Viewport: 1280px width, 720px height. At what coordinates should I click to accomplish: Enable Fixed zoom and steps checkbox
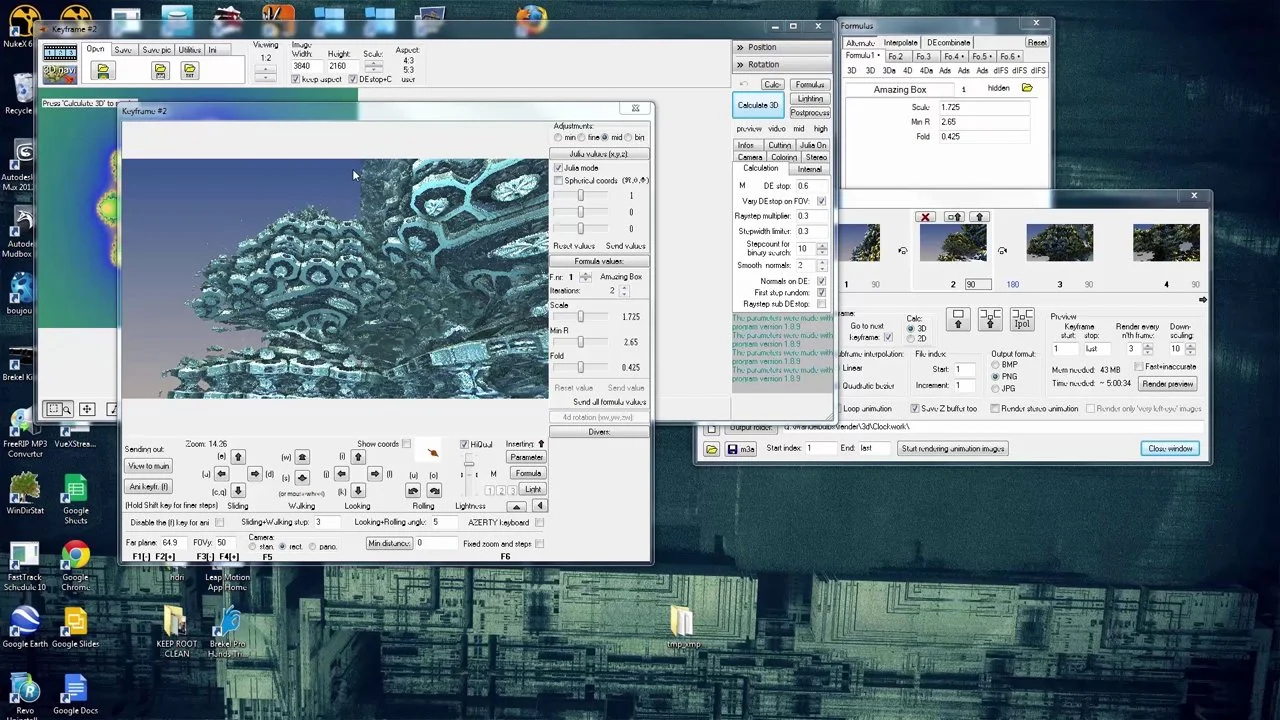pos(539,544)
